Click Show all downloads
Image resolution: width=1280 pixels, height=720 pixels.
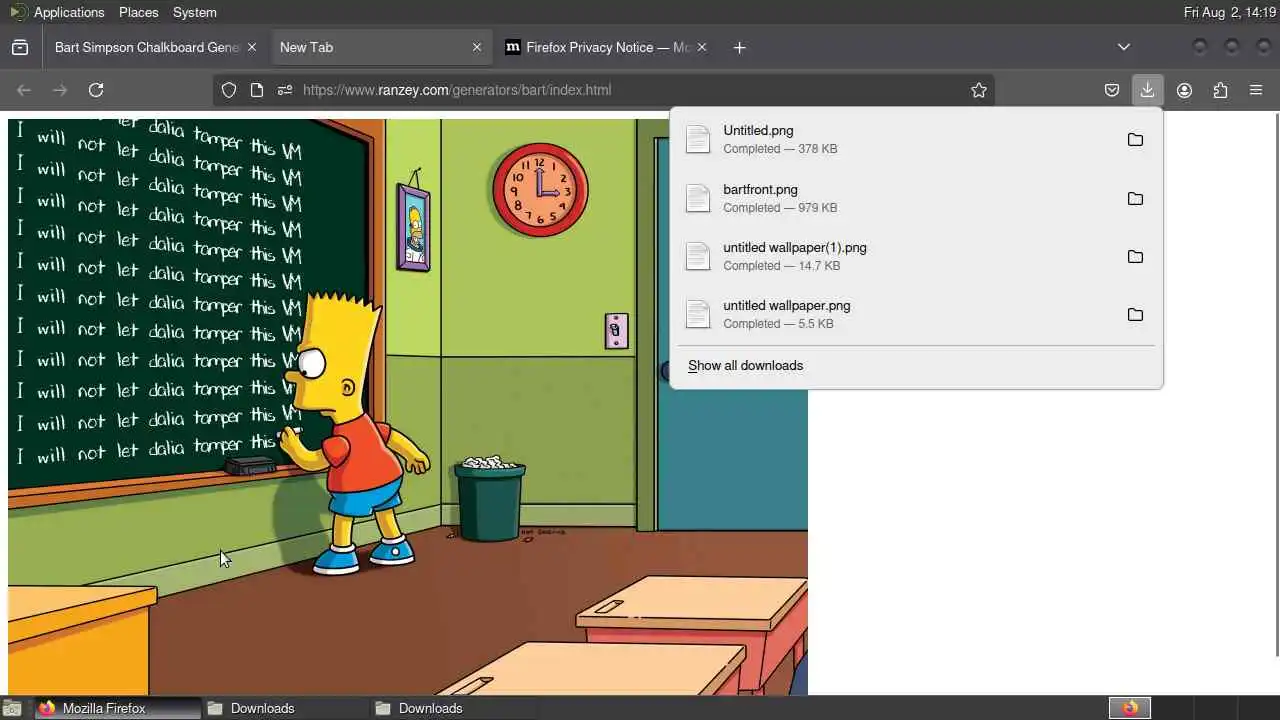tap(745, 366)
